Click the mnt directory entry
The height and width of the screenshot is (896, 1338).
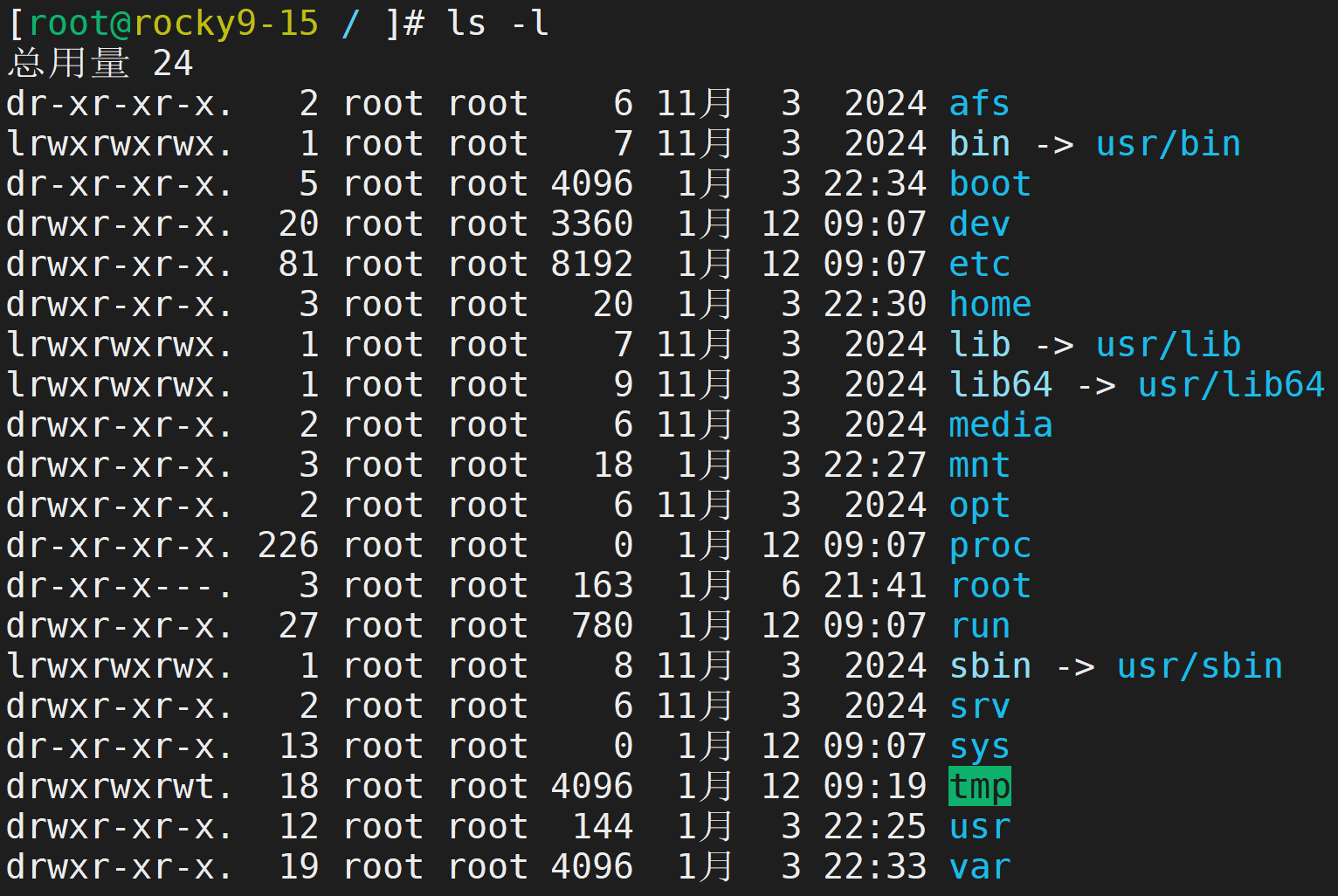[x=978, y=465]
